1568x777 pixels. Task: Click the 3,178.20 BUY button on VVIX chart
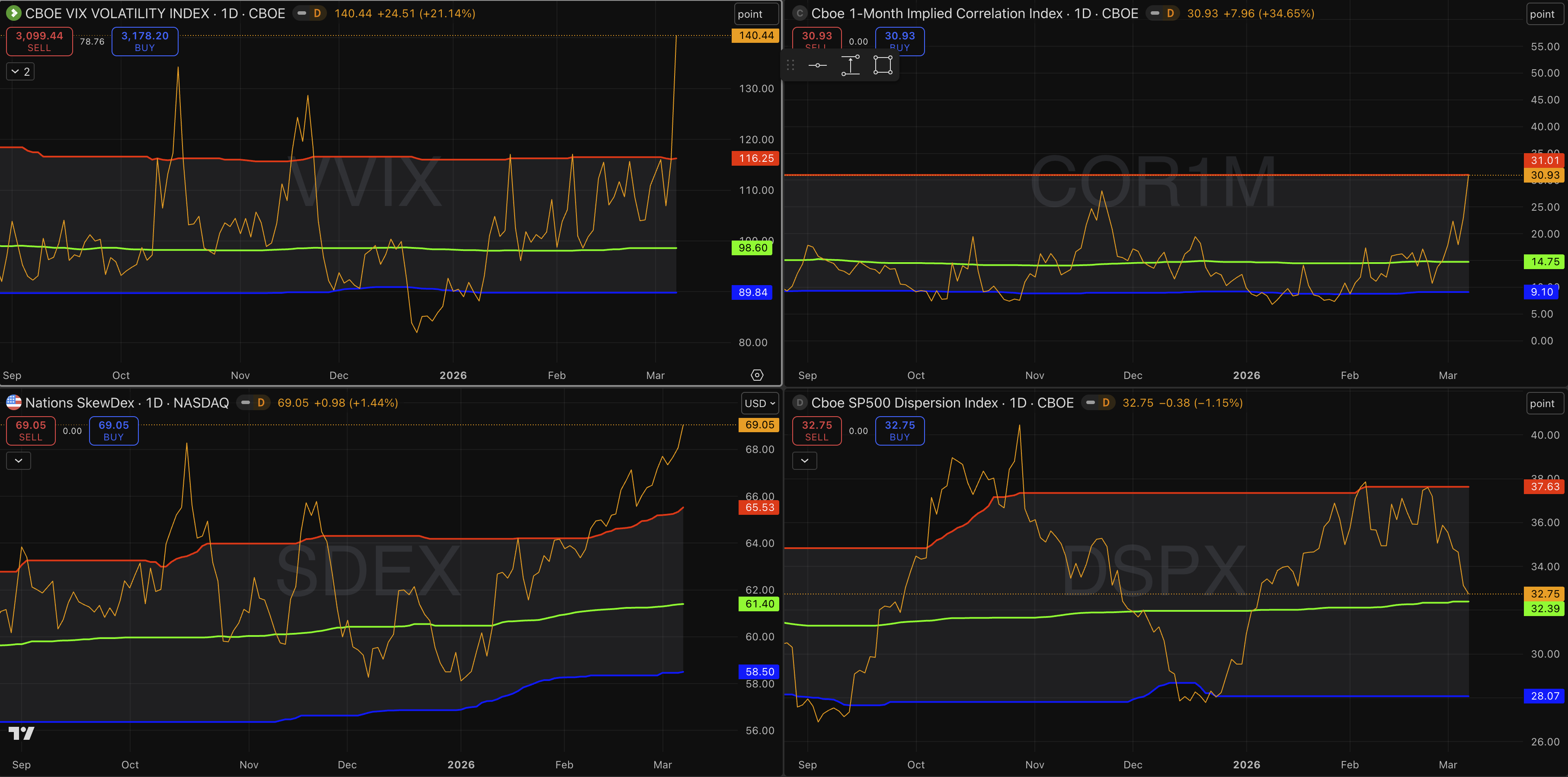145,42
